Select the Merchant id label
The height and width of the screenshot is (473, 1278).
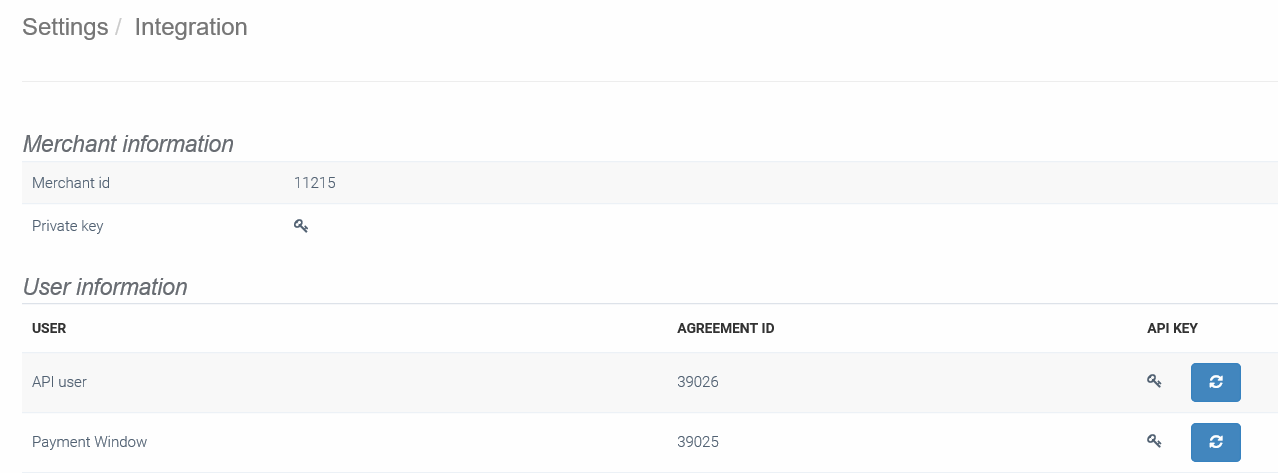(71, 183)
